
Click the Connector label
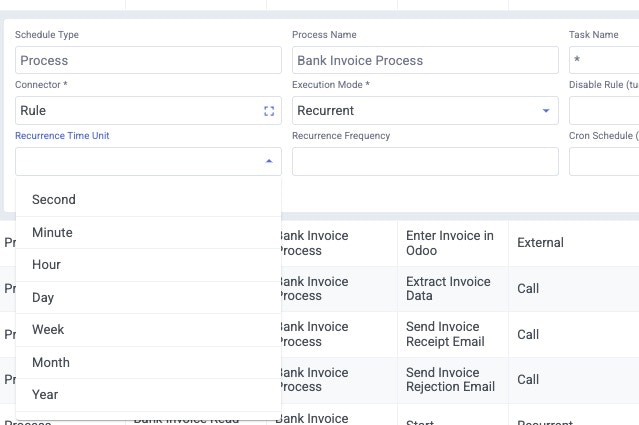[x=41, y=85]
